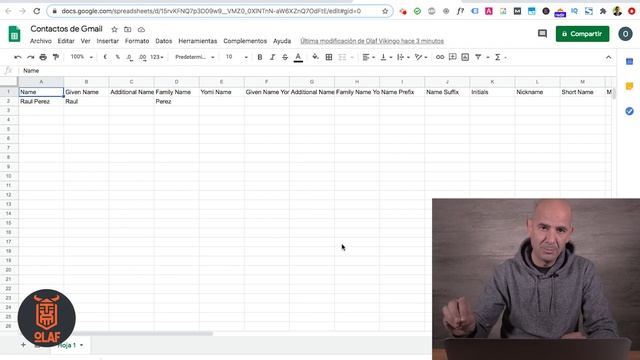Open the text color picker
Image resolution: width=640 pixels, height=360 pixels.
298,57
